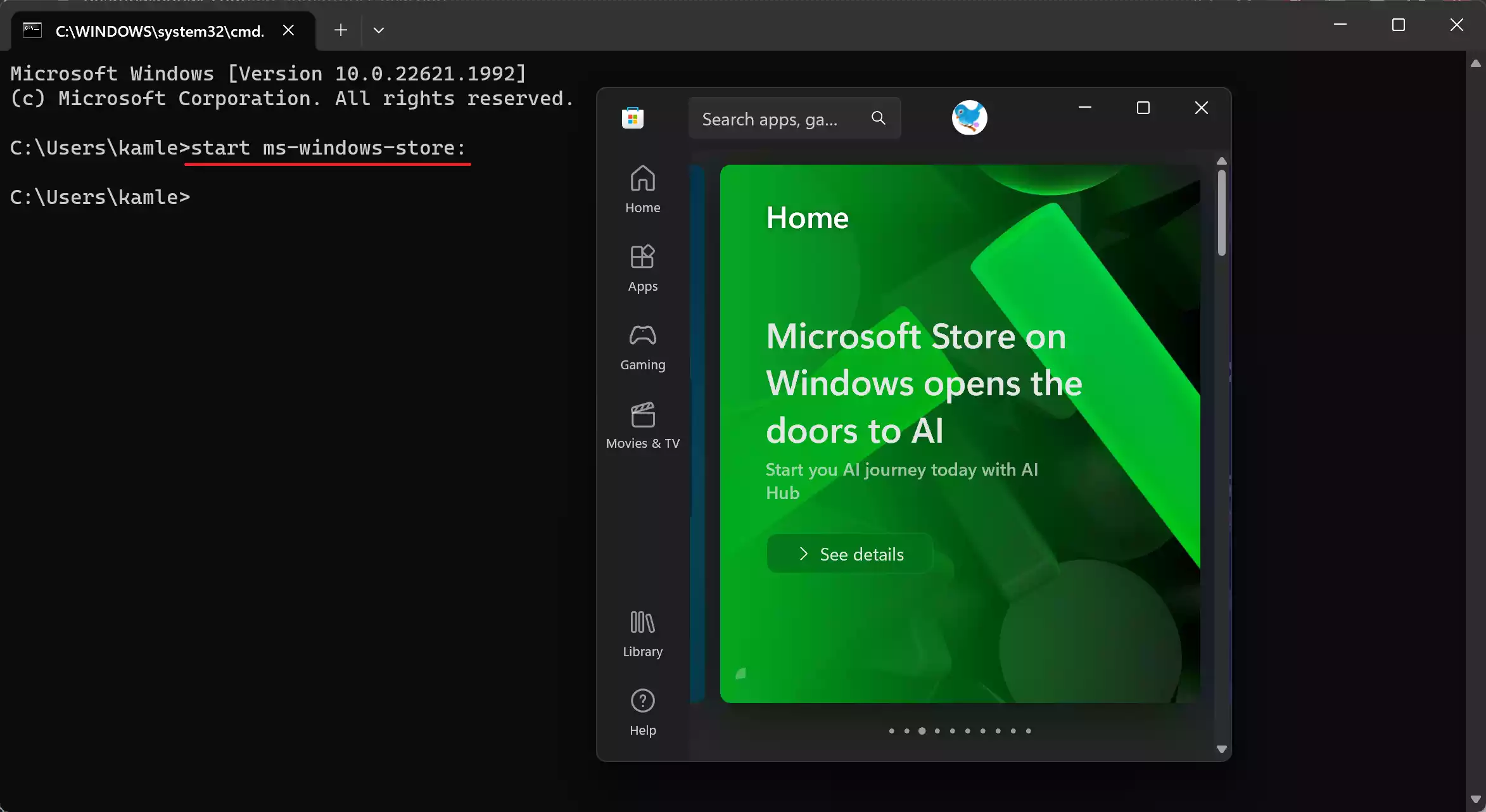This screenshot has width=1486, height=812.
Task: Click the Microsoft Windows version line
Action: pos(269,74)
